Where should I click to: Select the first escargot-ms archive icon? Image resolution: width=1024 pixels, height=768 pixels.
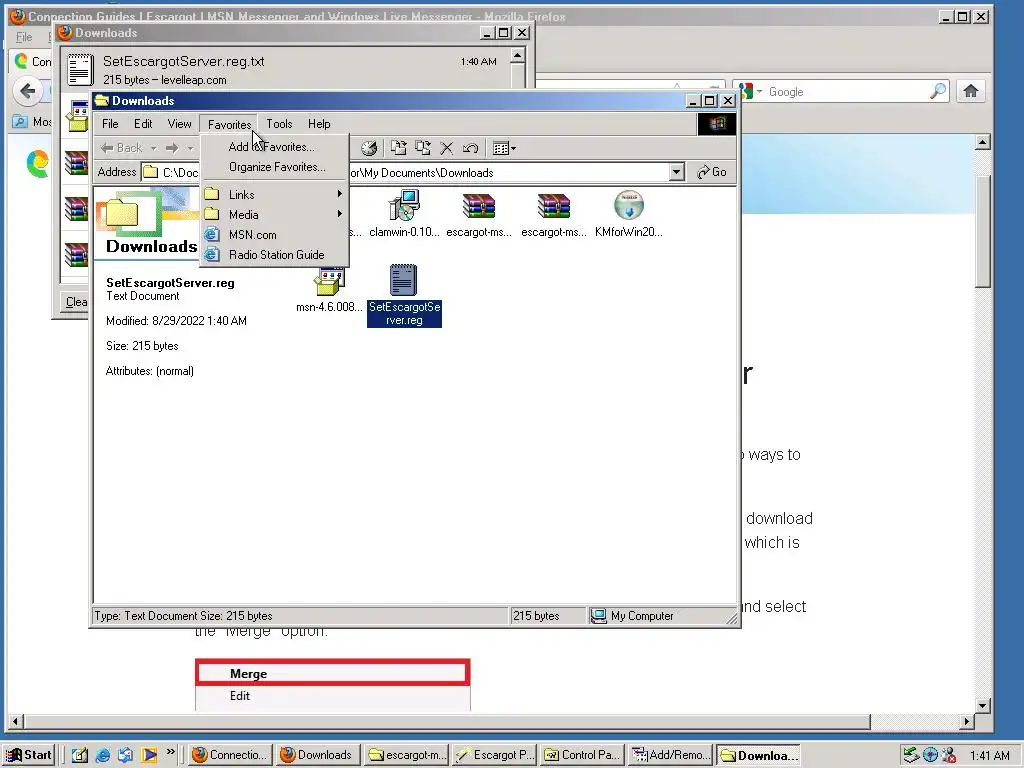(x=479, y=214)
